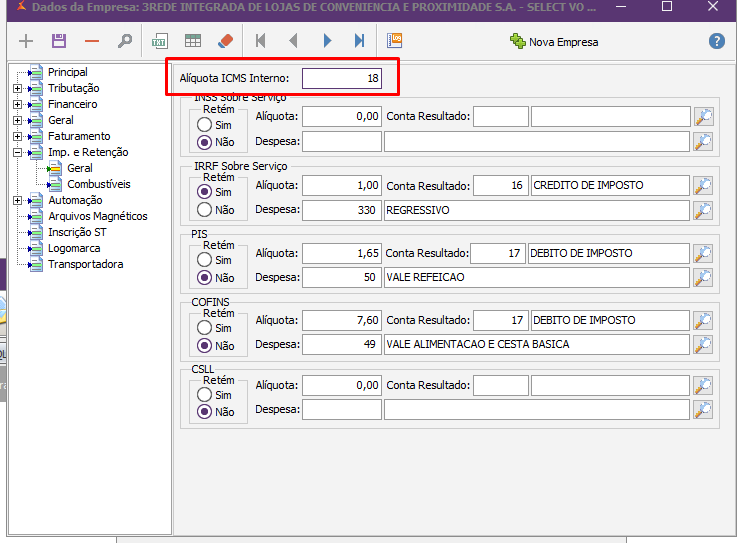Click IRRF Despesa code field 330
This screenshot has height=543, width=737.
pyautogui.click(x=342, y=210)
